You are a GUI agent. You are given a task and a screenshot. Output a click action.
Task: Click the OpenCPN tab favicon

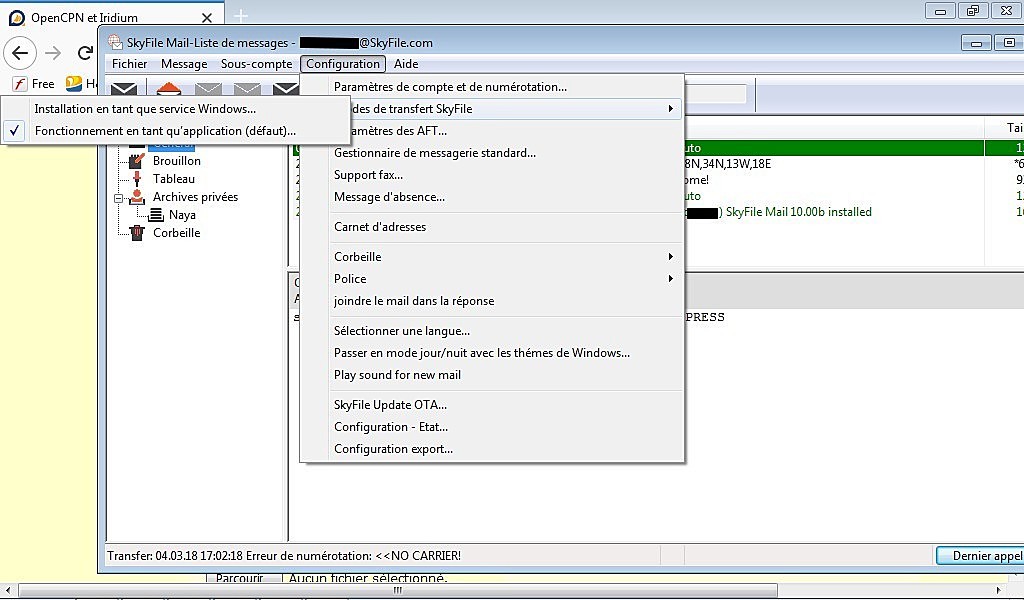click(17, 18)
